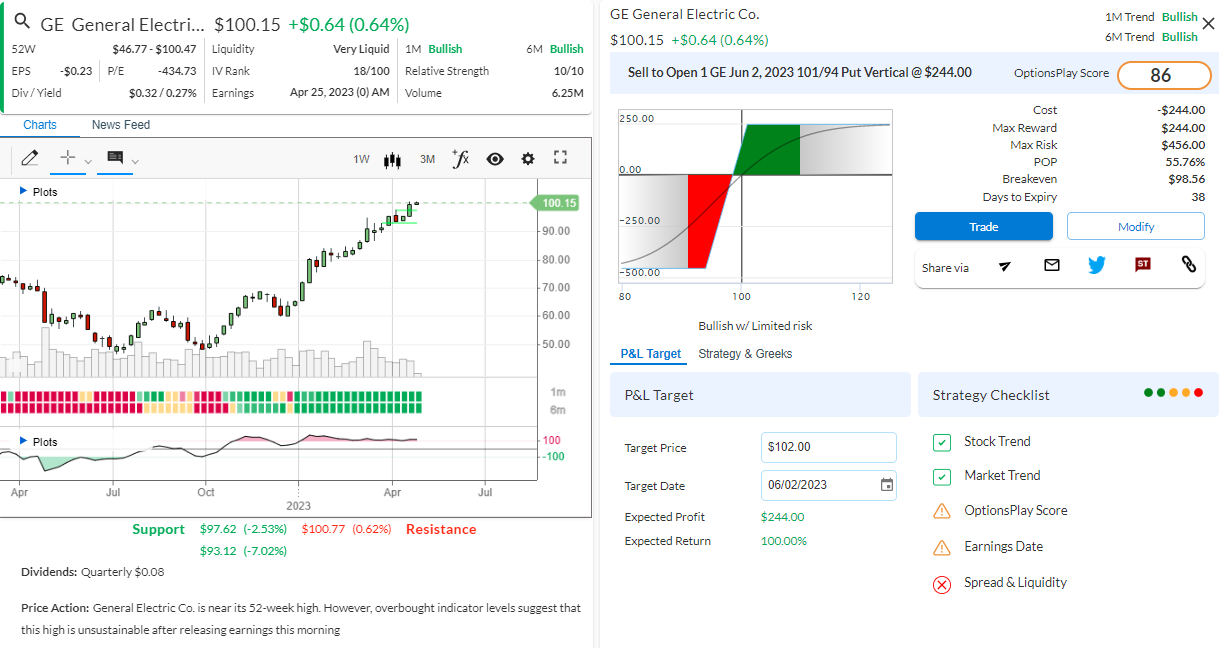1221x648 pixels.
Task: Open the crosshair tool dropdown arrow
Action: click(88, 161)
